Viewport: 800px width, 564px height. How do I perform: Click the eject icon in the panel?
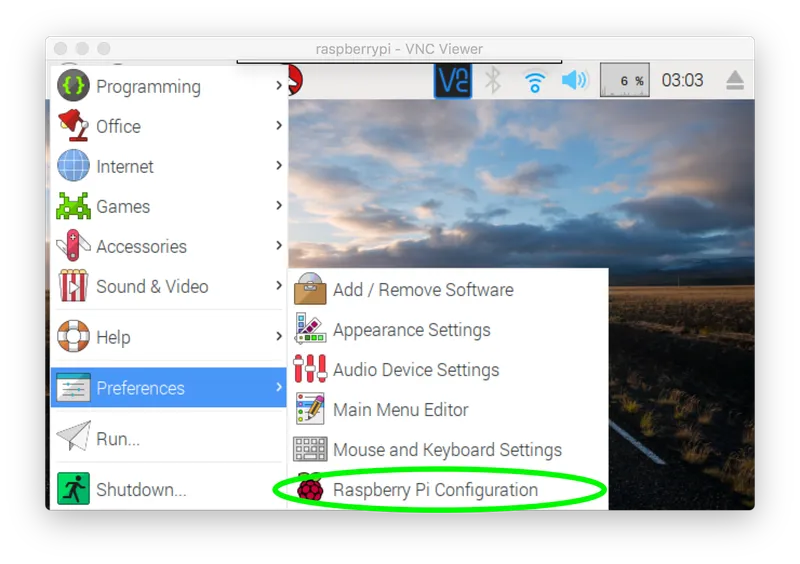click(735, 81)
